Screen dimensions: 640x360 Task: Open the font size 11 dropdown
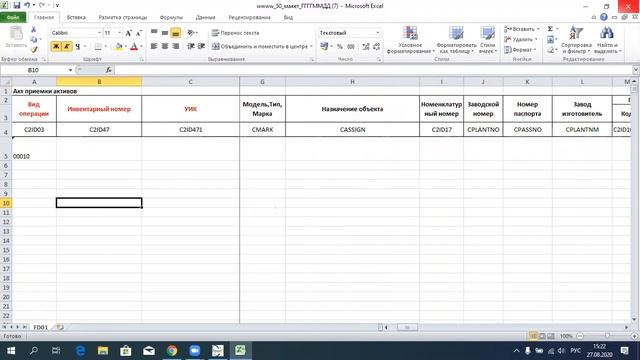click(x=119, y=33)
